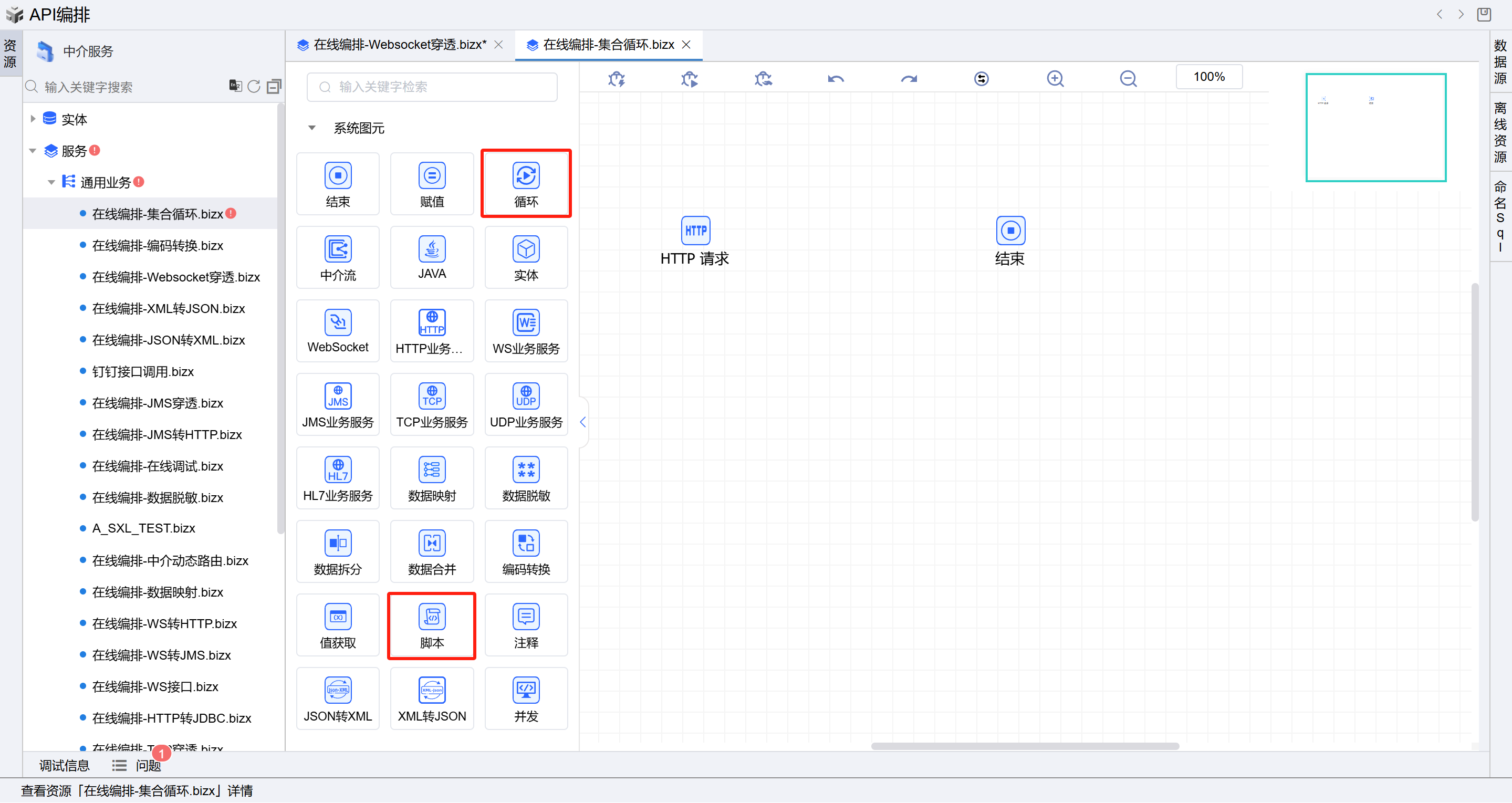Screen dimensions: 1512x803
Task: Open the 问题 problems tab
Action: (148, 765)
